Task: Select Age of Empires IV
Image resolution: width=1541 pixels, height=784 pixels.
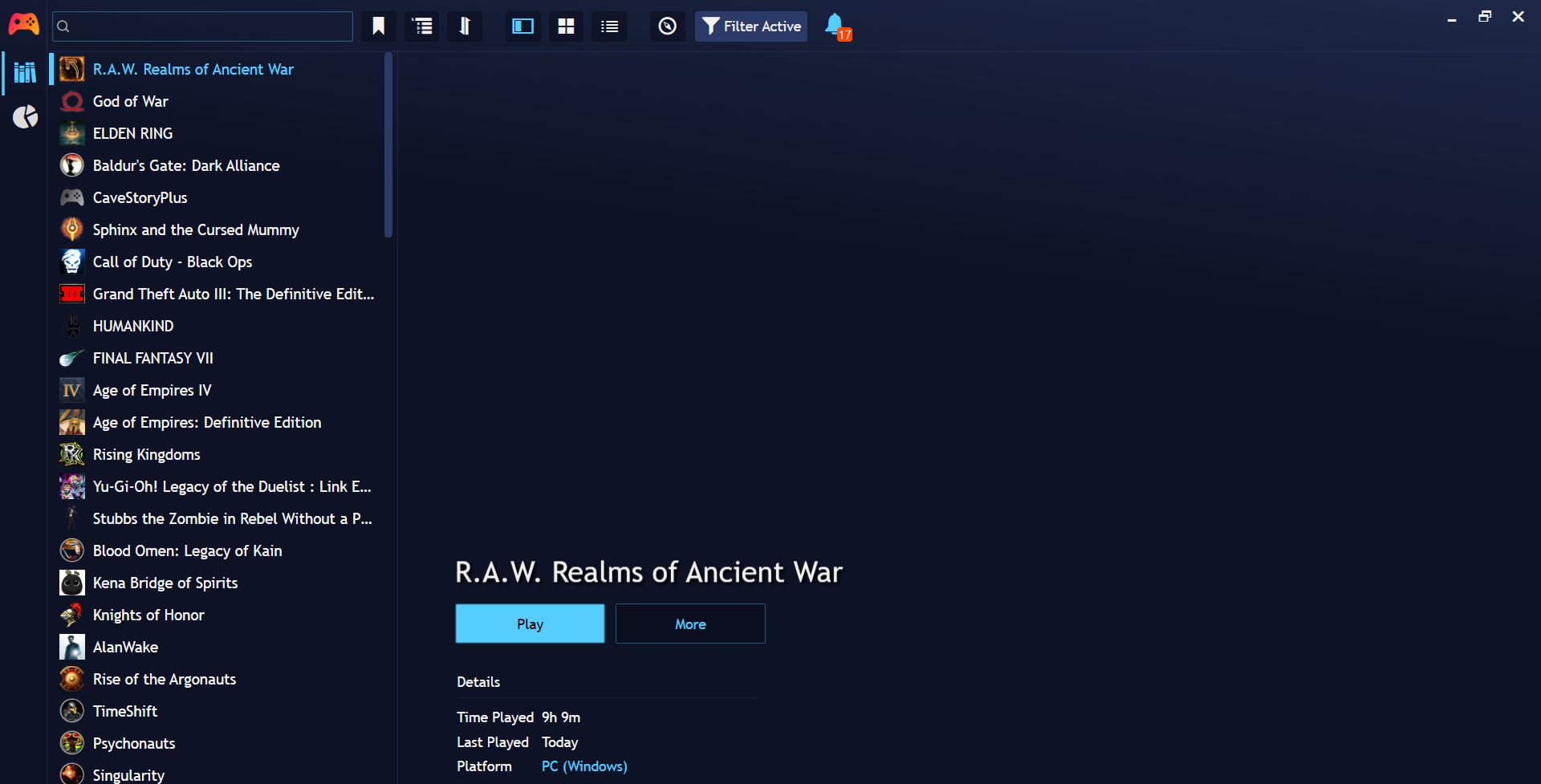Action: coord(217,390)
